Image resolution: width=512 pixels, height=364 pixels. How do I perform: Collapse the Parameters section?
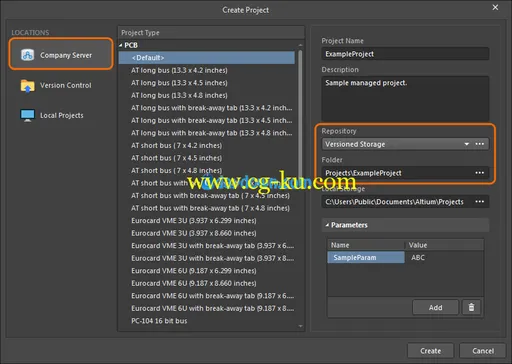[x=327, y=225]
